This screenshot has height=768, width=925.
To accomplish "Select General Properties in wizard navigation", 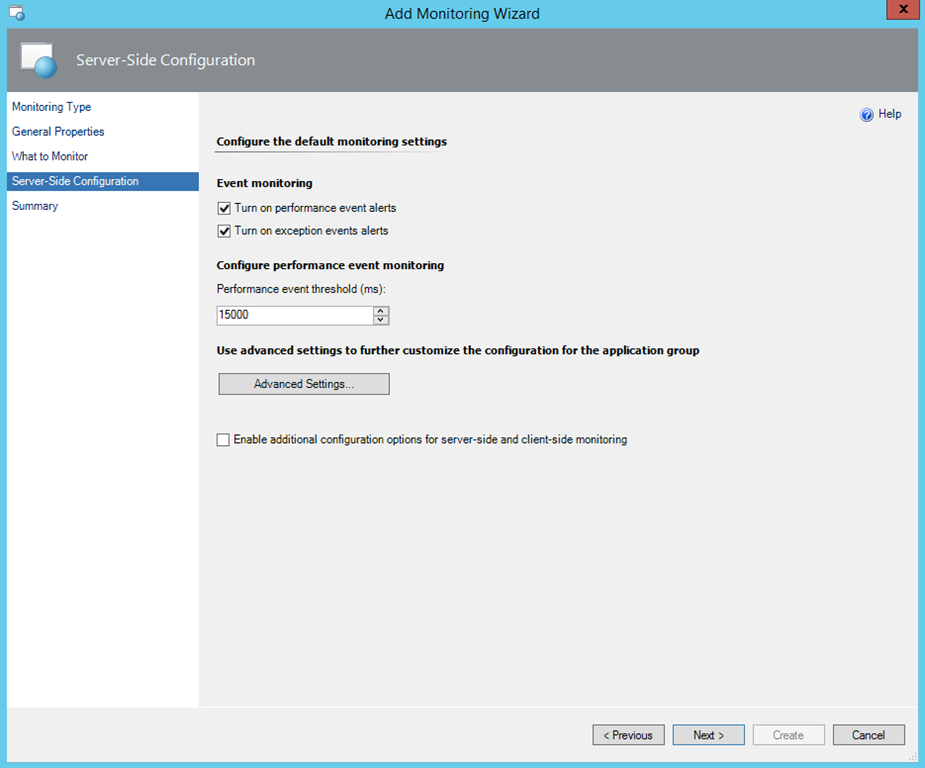I will (58, 132).
